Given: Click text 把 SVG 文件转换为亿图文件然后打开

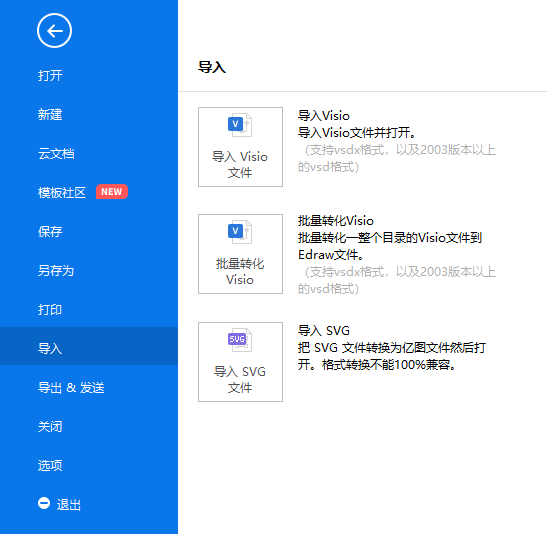Looking at the screenshot, I should pos(391,356).
